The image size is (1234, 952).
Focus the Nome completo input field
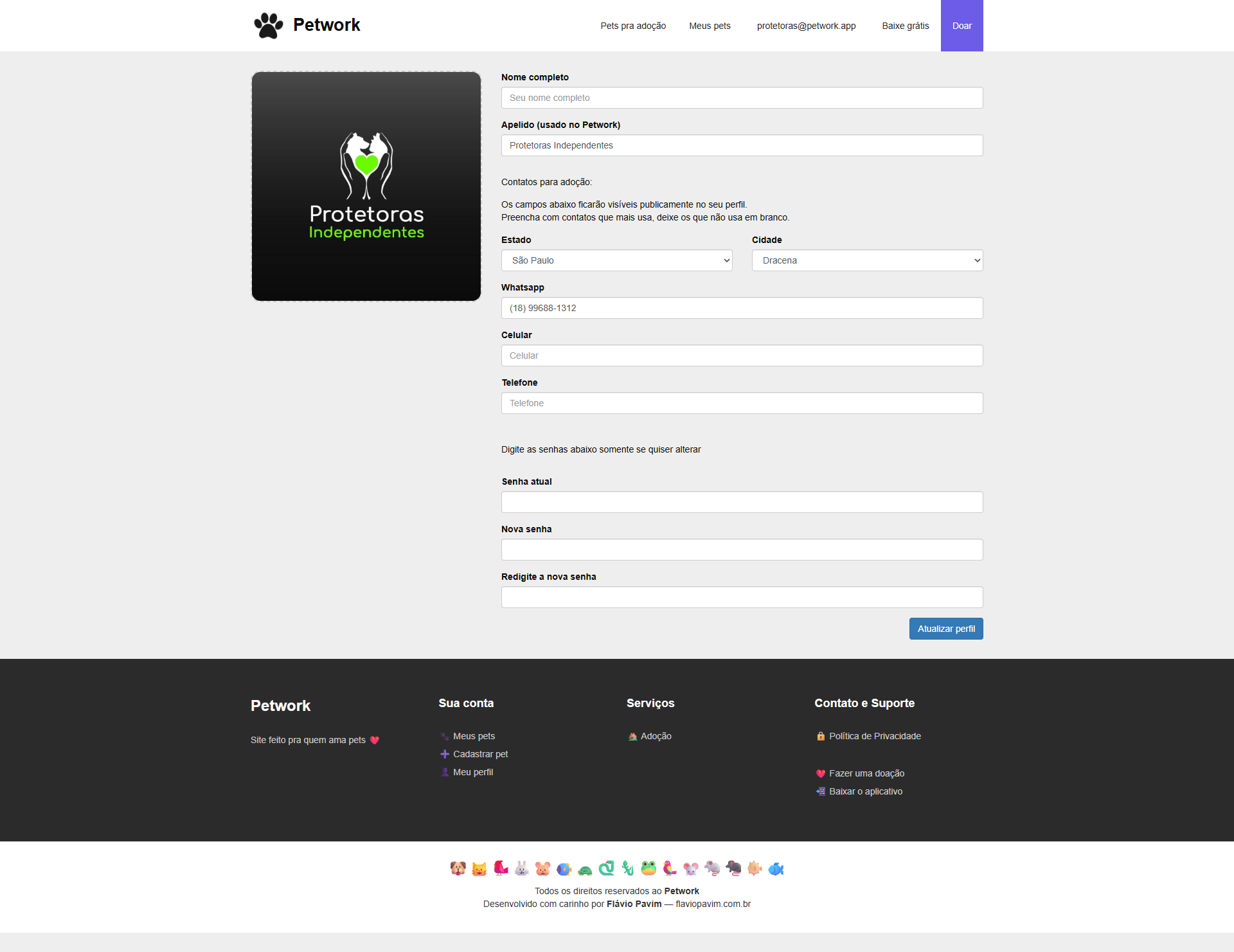tap(742, 98)
